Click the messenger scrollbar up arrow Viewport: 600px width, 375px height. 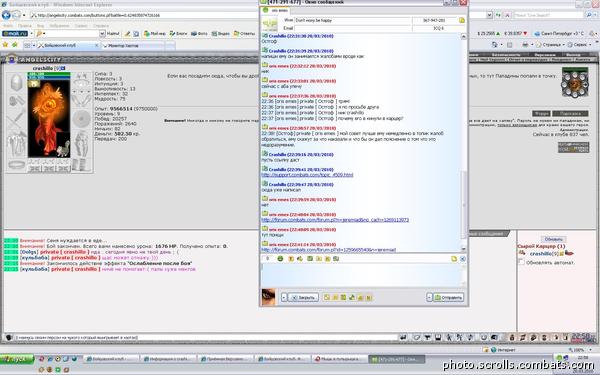point(463,37)
